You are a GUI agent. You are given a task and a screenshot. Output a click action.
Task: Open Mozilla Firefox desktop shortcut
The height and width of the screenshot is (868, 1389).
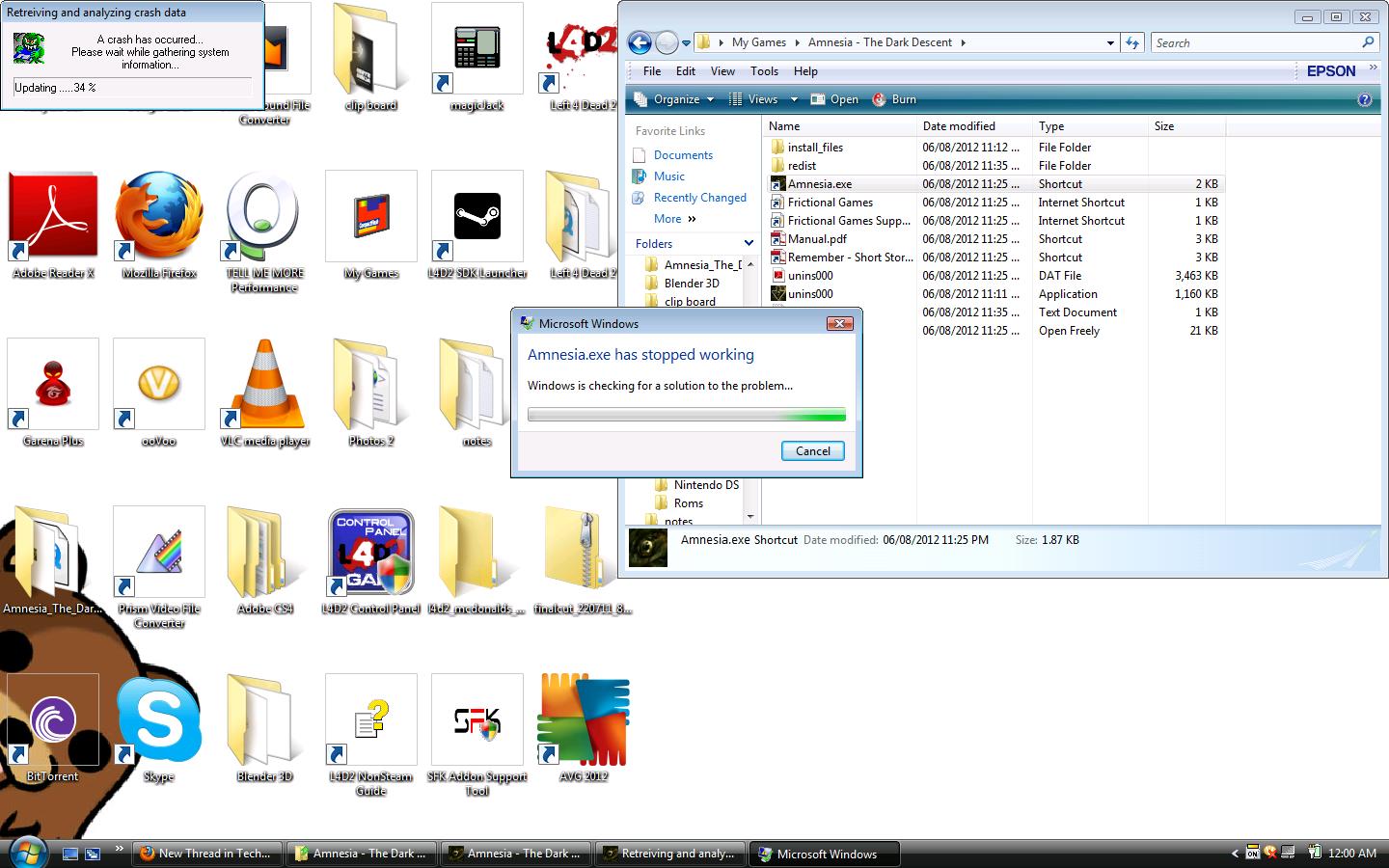click(x=159, y=218)
